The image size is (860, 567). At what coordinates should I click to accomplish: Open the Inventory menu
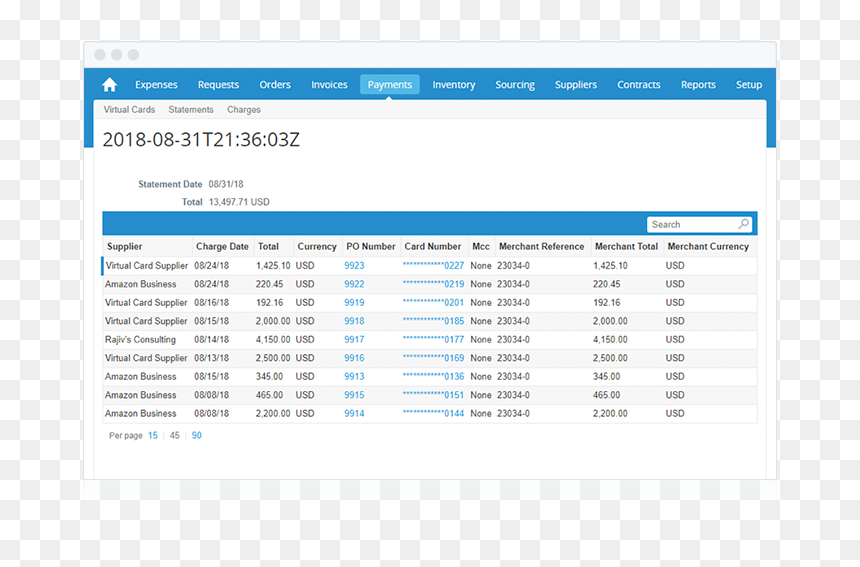(x=454, y=84)
